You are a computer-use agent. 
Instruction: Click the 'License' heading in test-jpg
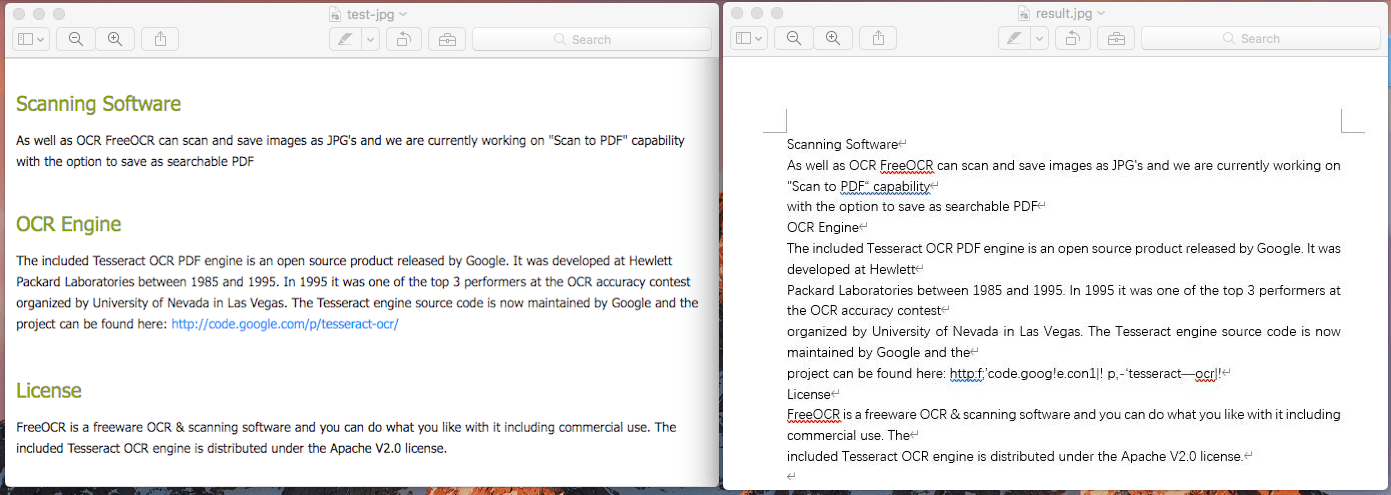[49, 390]
